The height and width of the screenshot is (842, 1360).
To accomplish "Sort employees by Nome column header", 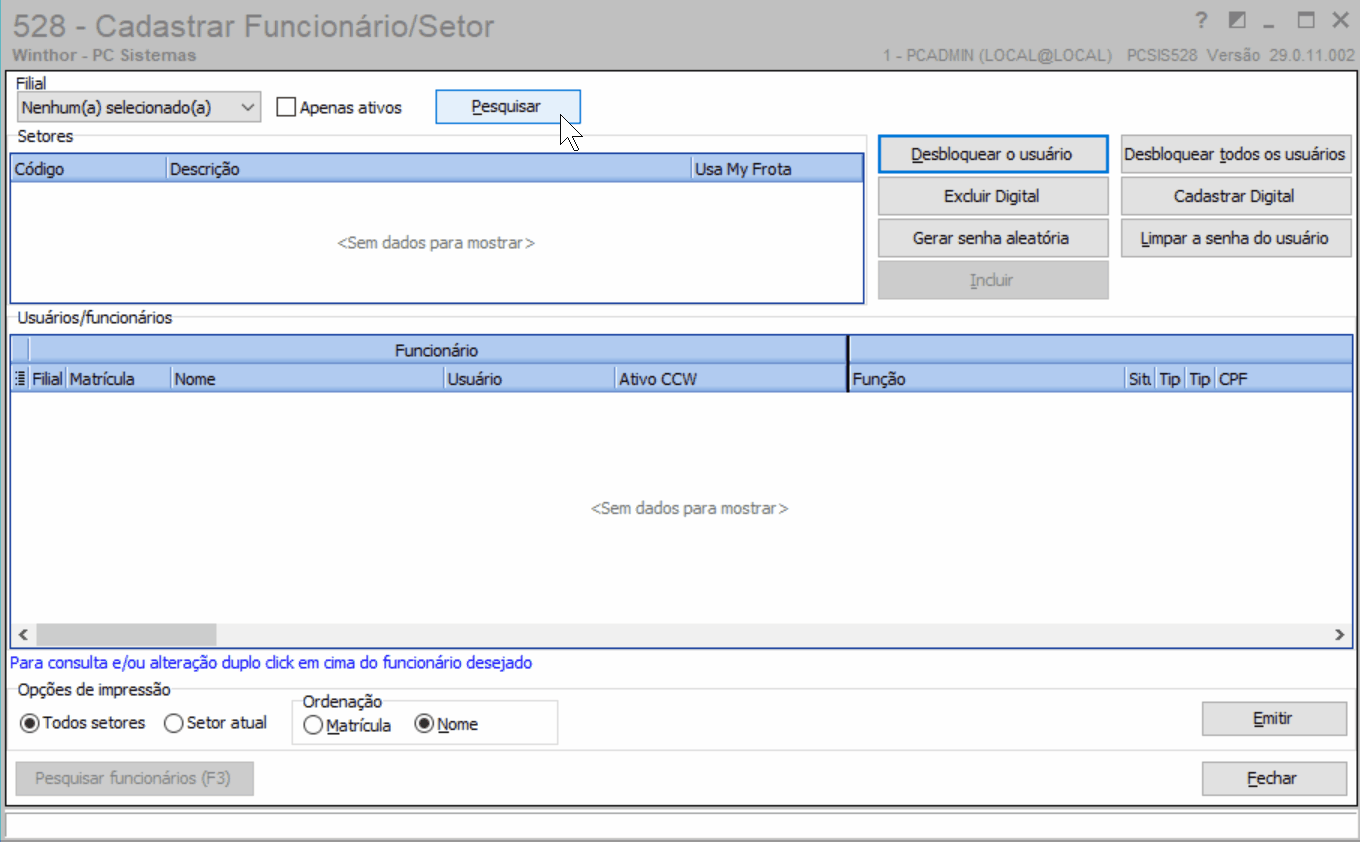I will point(307,379).
